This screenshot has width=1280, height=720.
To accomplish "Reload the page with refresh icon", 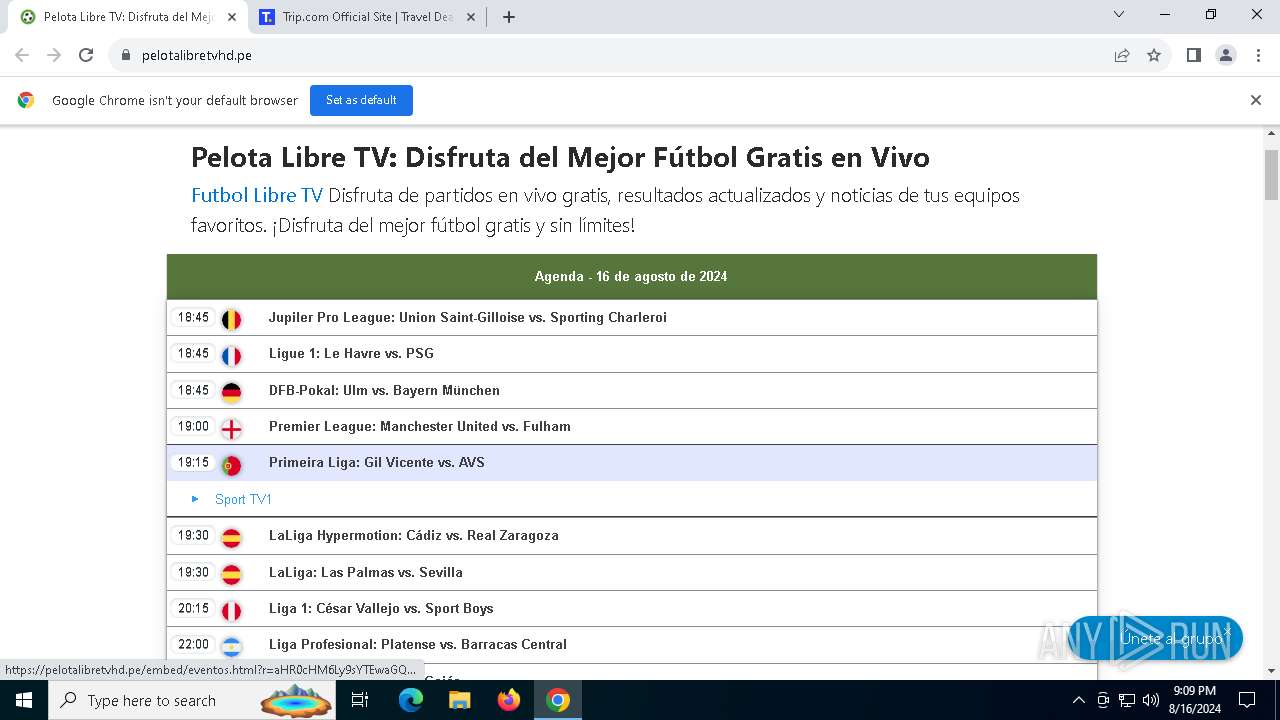I will (x=86, y=55).
